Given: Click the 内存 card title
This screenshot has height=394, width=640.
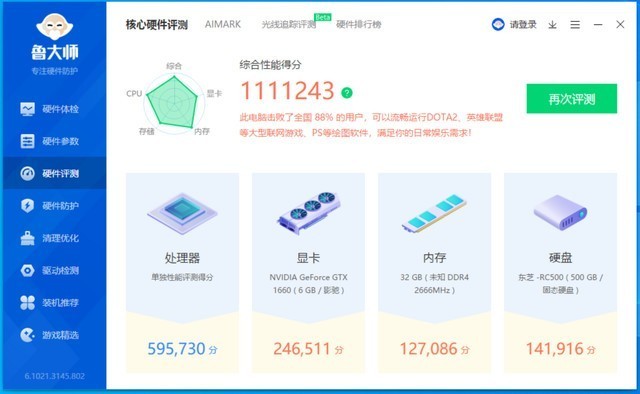Looking at the screenshot, I should [434, 258].
